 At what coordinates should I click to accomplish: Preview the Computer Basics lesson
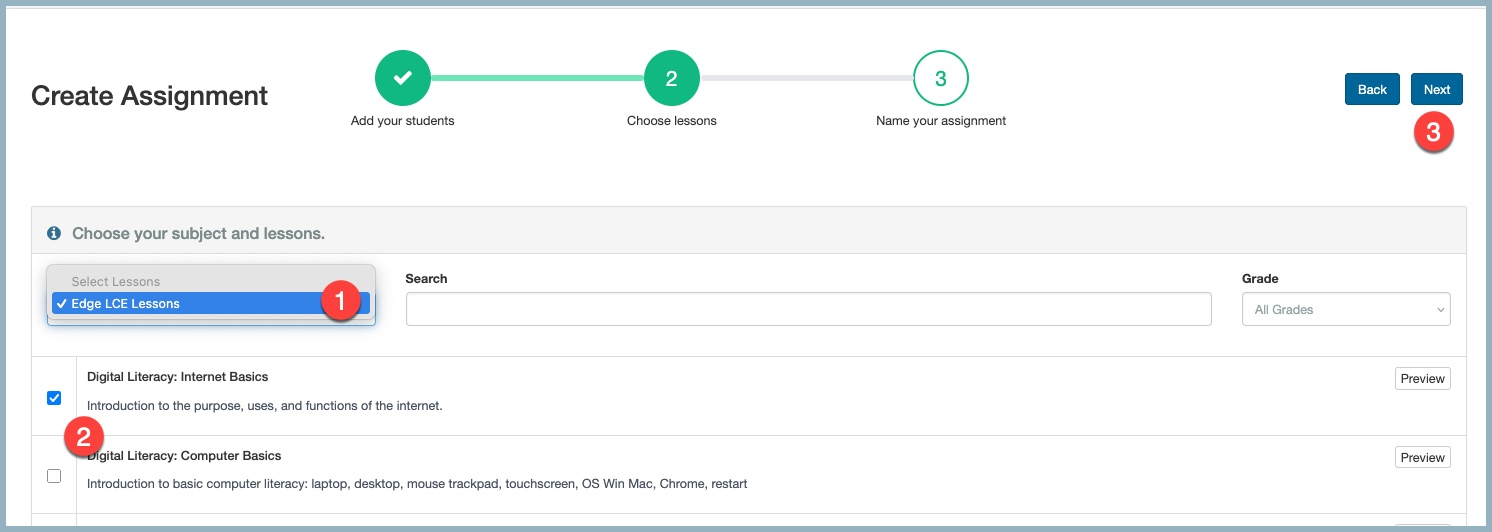point(1422,457)
